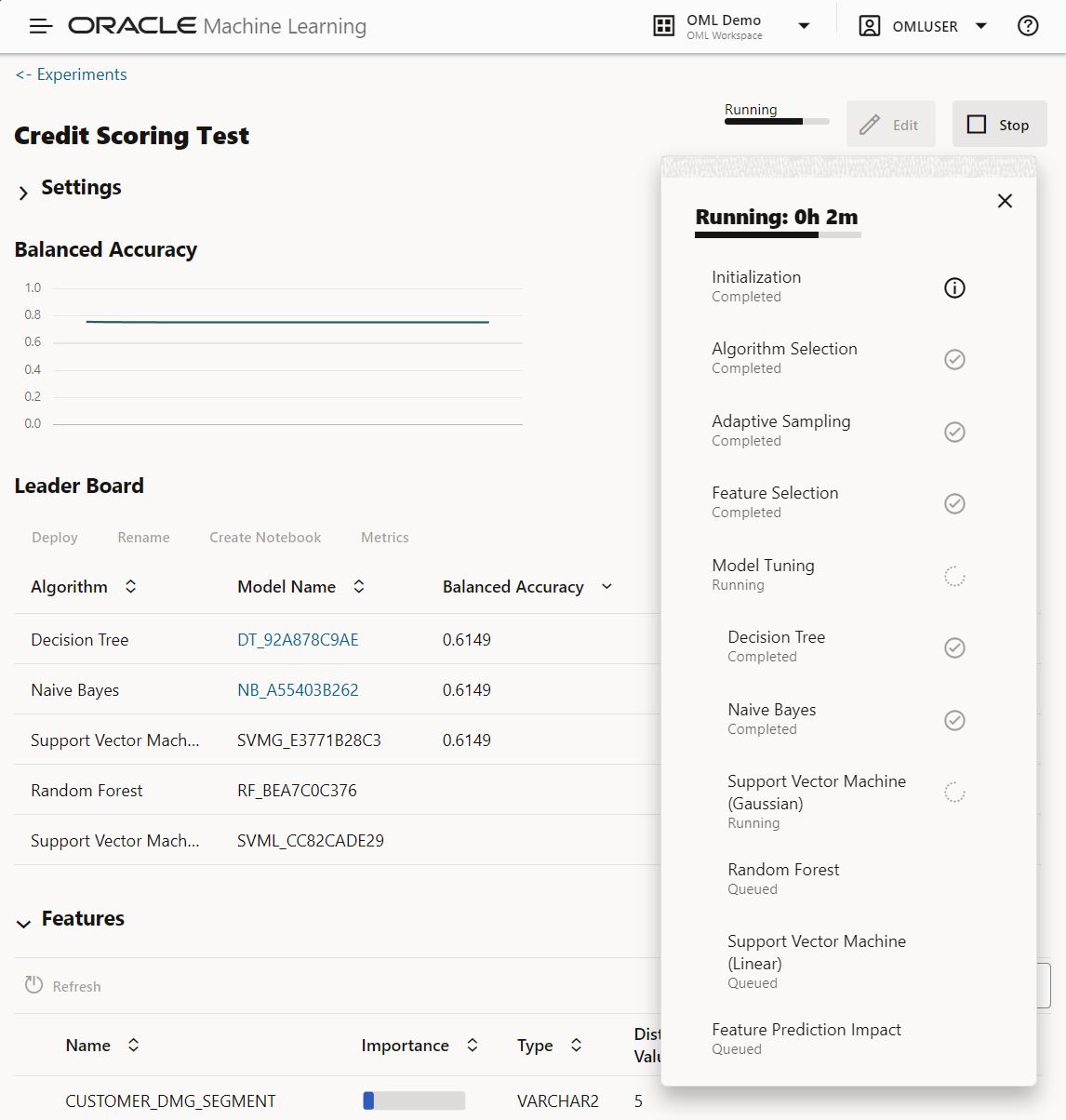Sort the Model Name column

(x=359, y=586)
